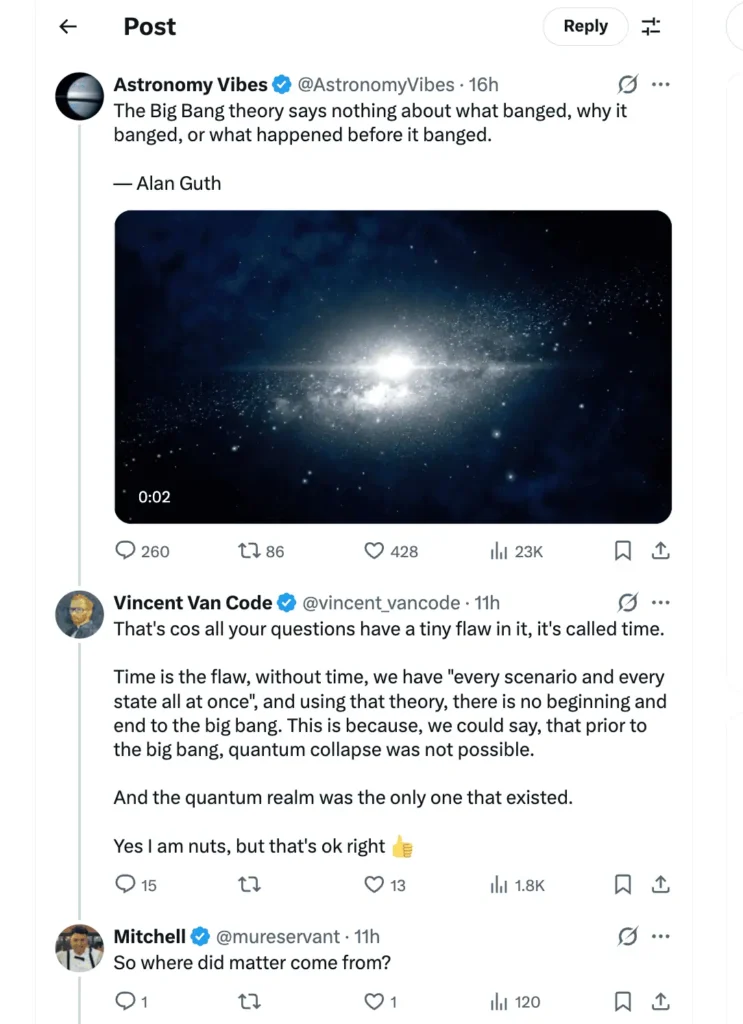
Task: Bookmark the Astronomy Vibes post
Action: click(x=622, y=551)
